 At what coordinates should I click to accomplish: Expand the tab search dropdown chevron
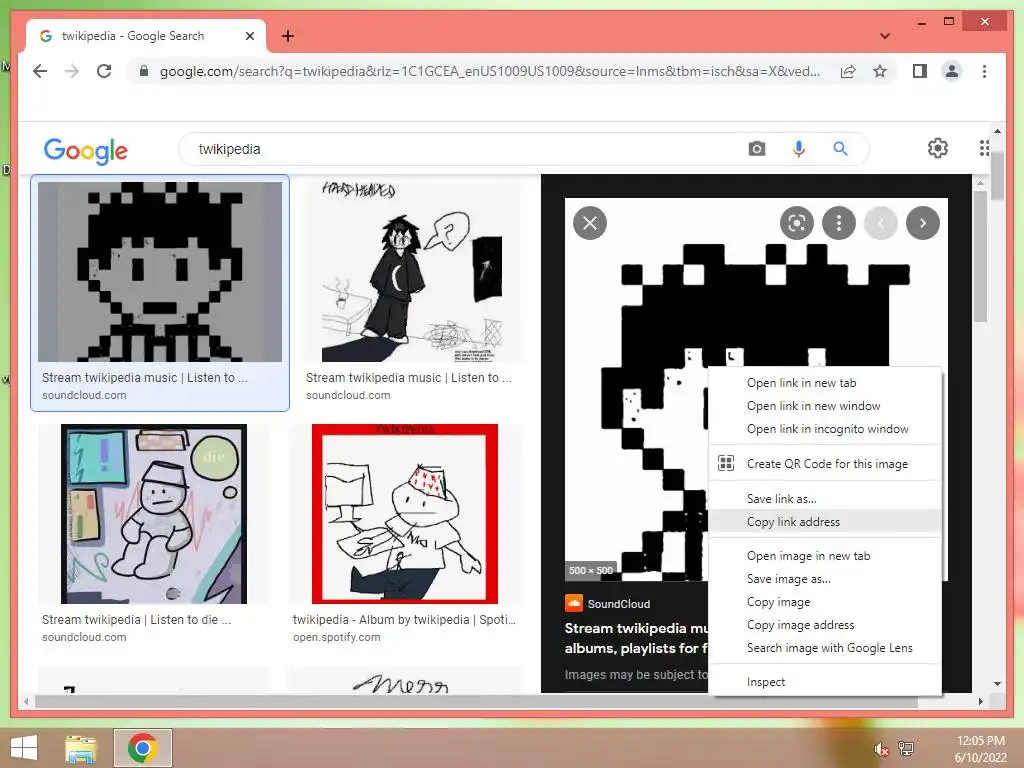pyautogui.click(x=885, y=36)
